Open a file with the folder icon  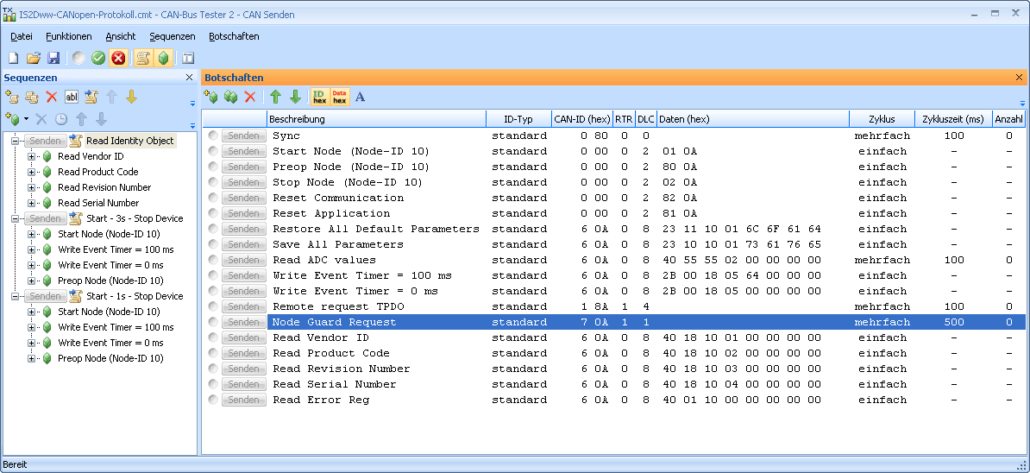pos(33,58)
